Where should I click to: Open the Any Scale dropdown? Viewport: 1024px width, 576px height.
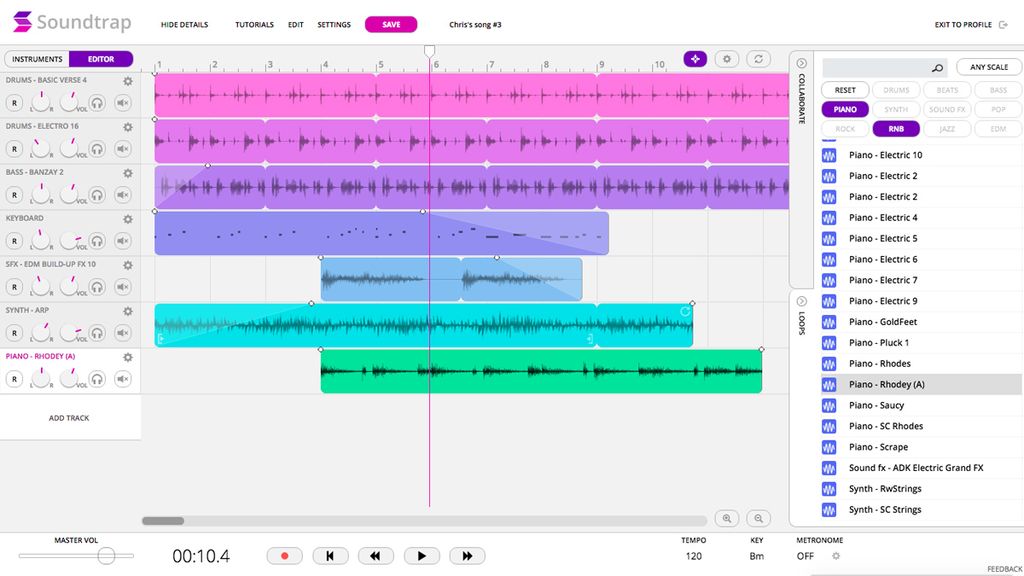coord(988,66)
